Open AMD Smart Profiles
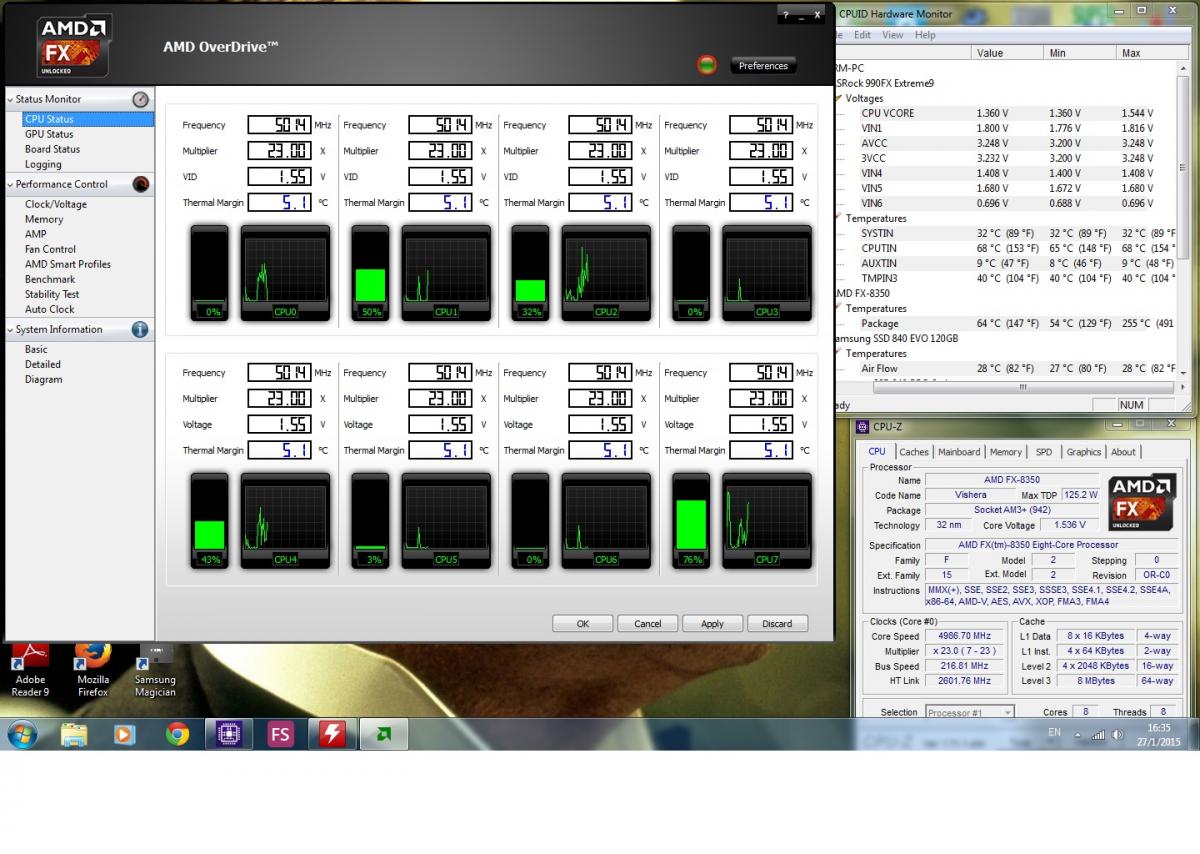 [68, 264]
